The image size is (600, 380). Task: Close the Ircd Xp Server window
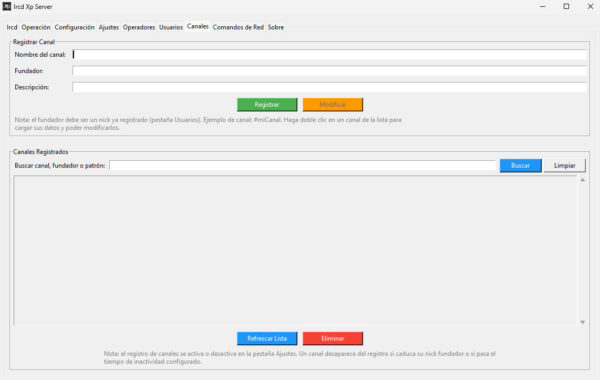click(590, 7)
